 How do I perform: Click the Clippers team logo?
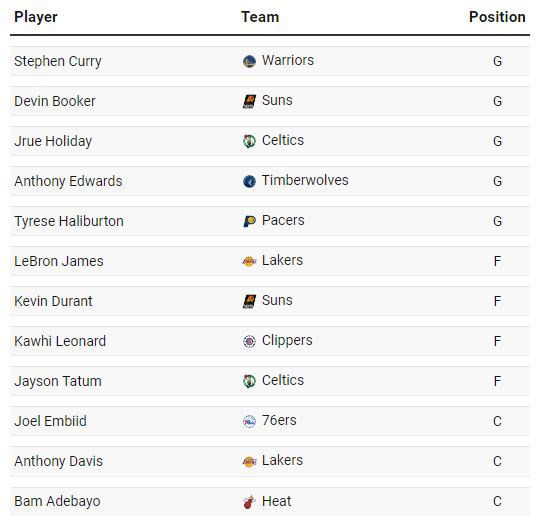coord(249,341)
